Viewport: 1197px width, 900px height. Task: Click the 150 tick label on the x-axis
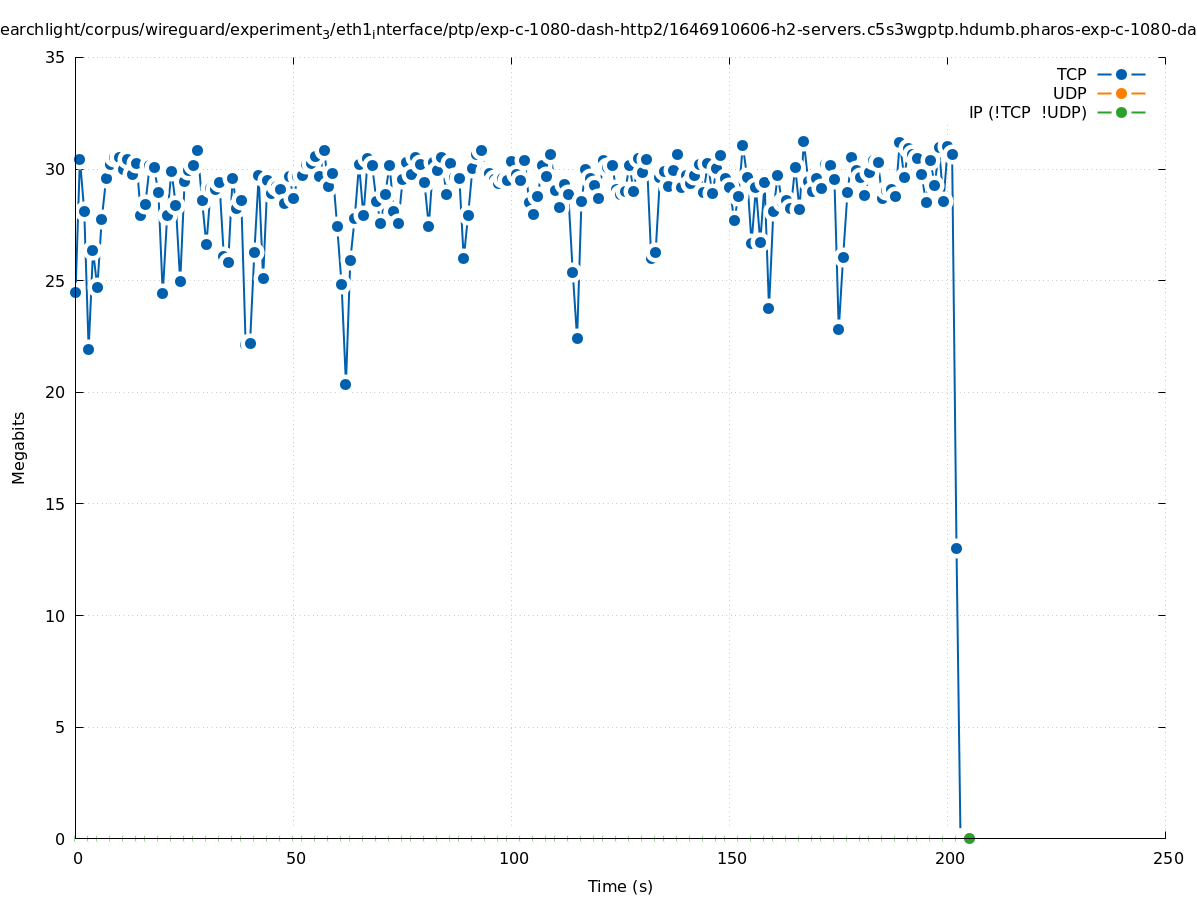click(x=731, y=858)
